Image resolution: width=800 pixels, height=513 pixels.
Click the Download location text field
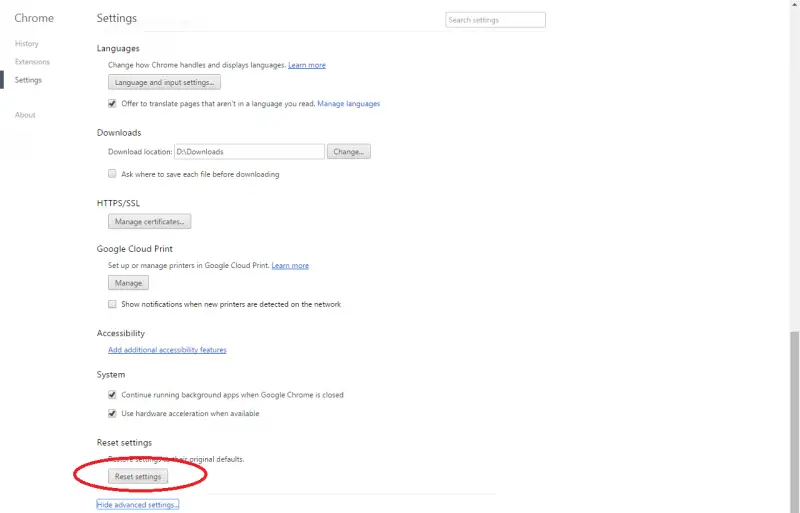[x=249, y=152]
